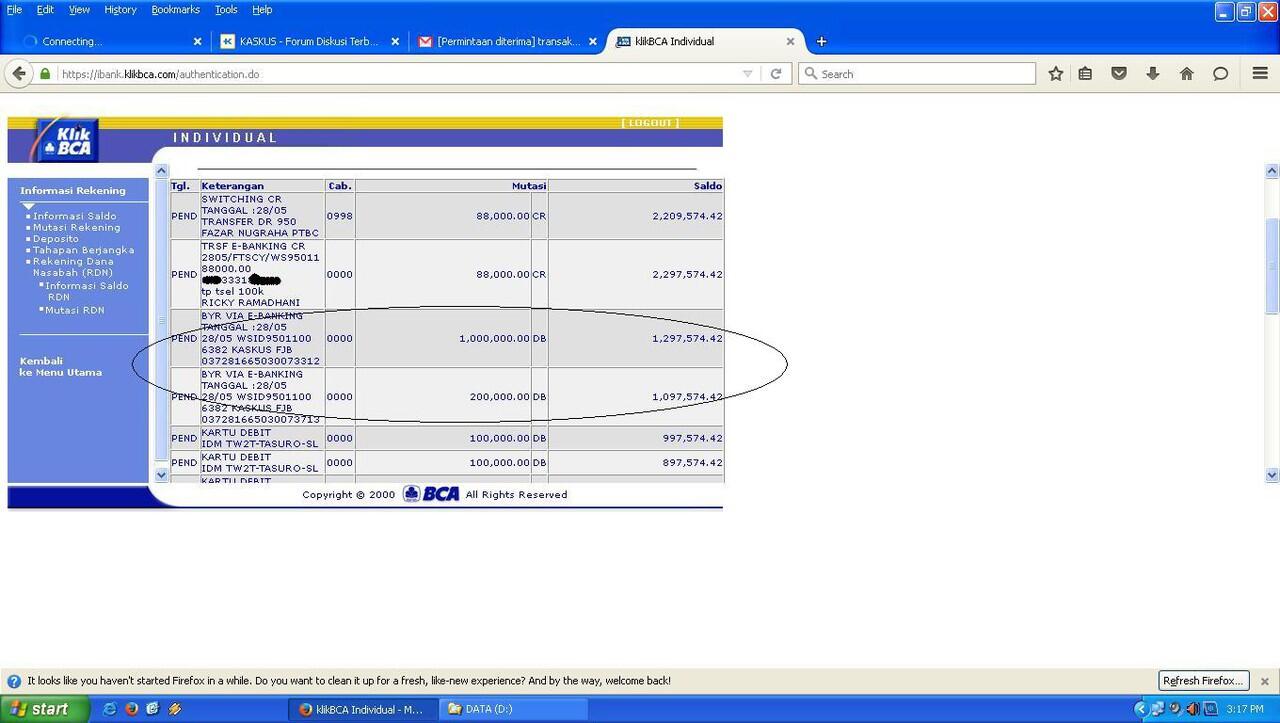The width and height of the screenshot is (1280, 723).
Task: Focus the URL address bar
Action: pyautogui.click(x=400, y=74)
